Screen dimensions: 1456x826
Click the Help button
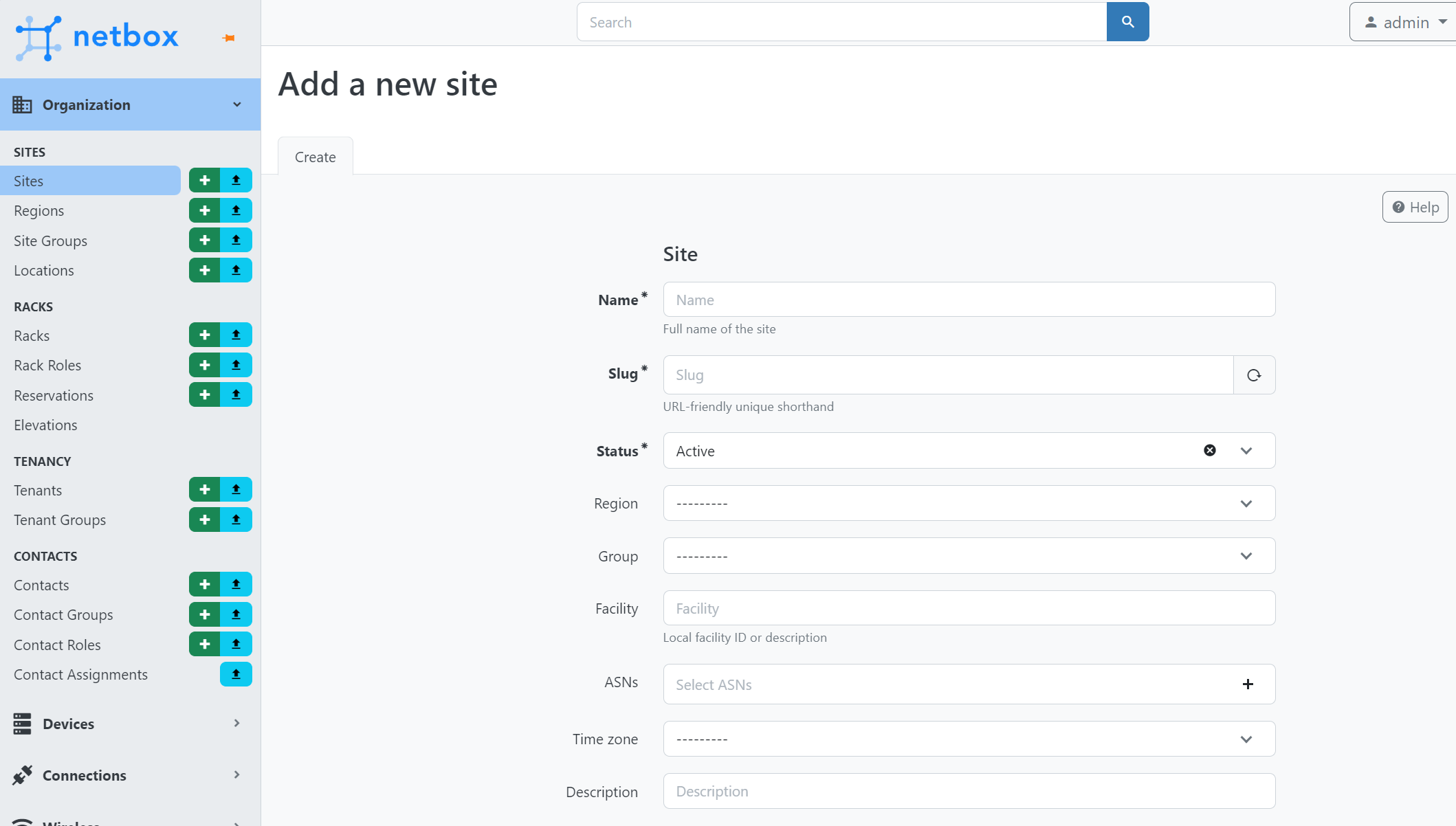(1415, 208)
